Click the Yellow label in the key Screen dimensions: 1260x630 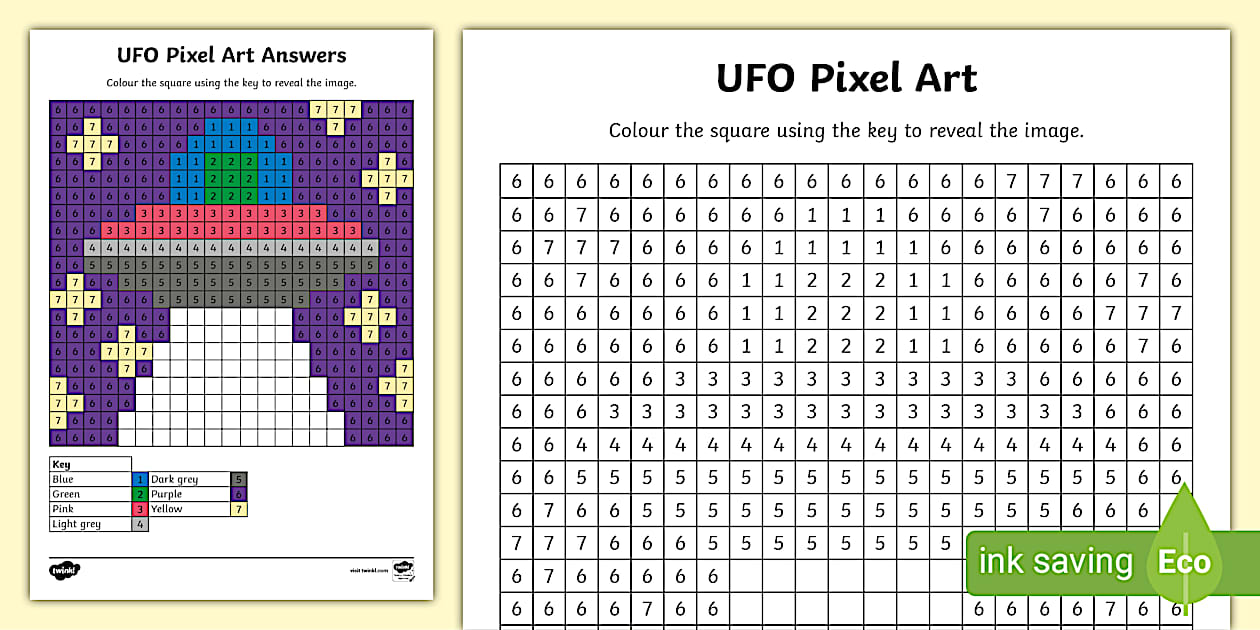tap(167, 509)
